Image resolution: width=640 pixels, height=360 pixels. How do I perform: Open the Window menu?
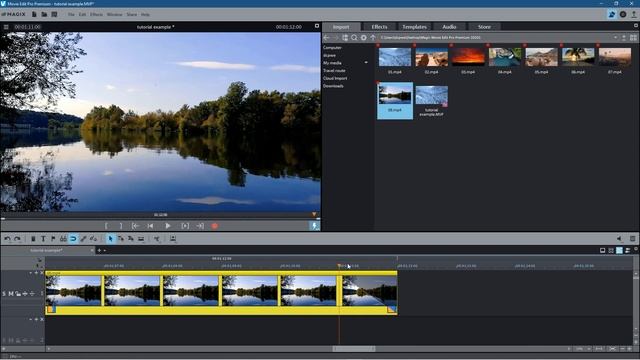tap(115, 15)
